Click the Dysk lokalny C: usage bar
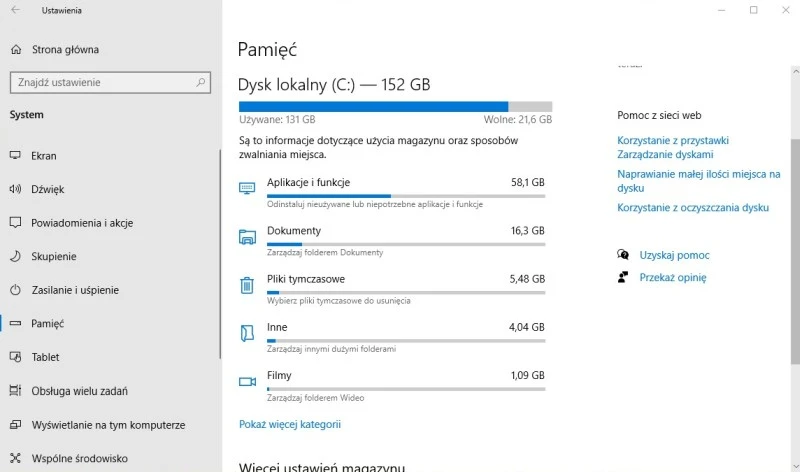Viewport: 800px width, 472px height. pos(395,106)
